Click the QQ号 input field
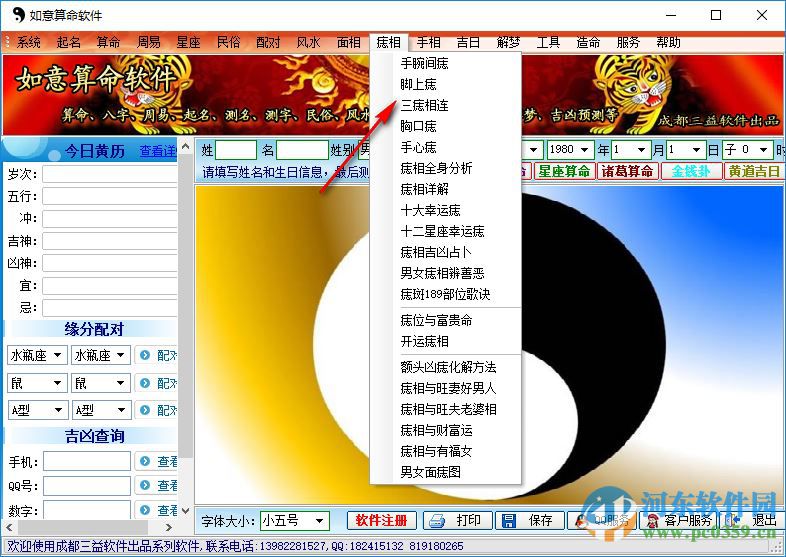The width and height of the screenshot is (786, 557). coord(87,486)
